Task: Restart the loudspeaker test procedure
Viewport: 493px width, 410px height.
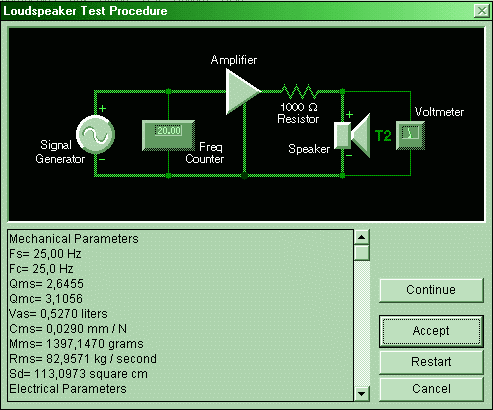Action: (431, 362)
